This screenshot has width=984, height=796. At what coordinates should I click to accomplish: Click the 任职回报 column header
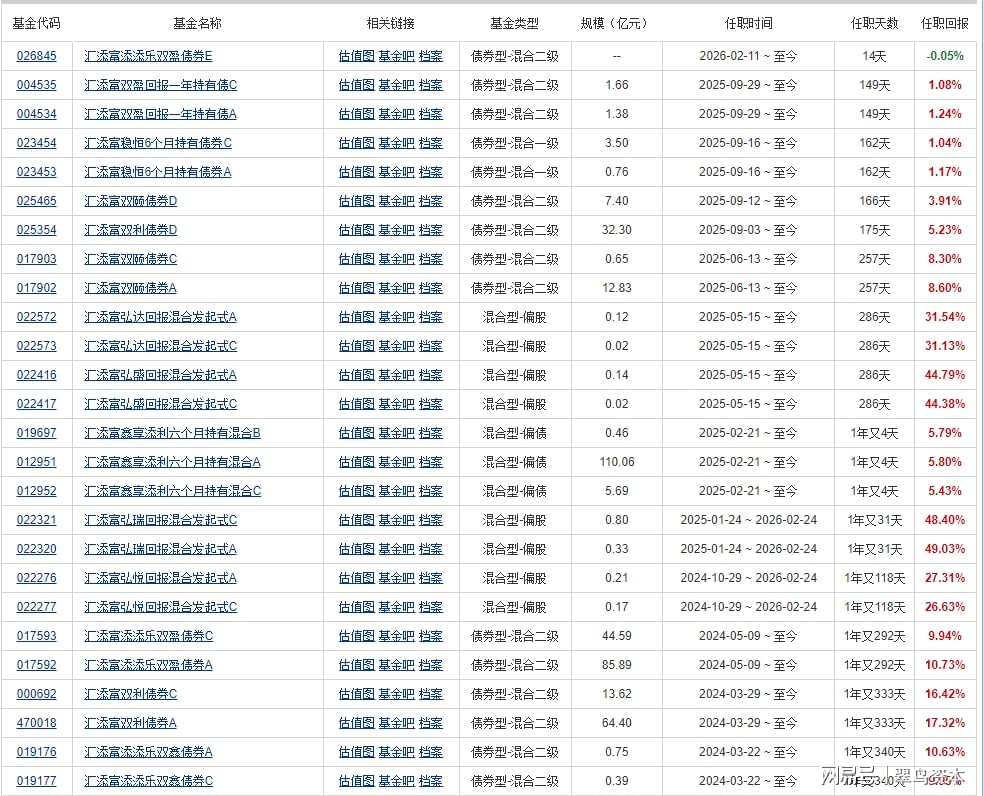click(x=944, y=23)
